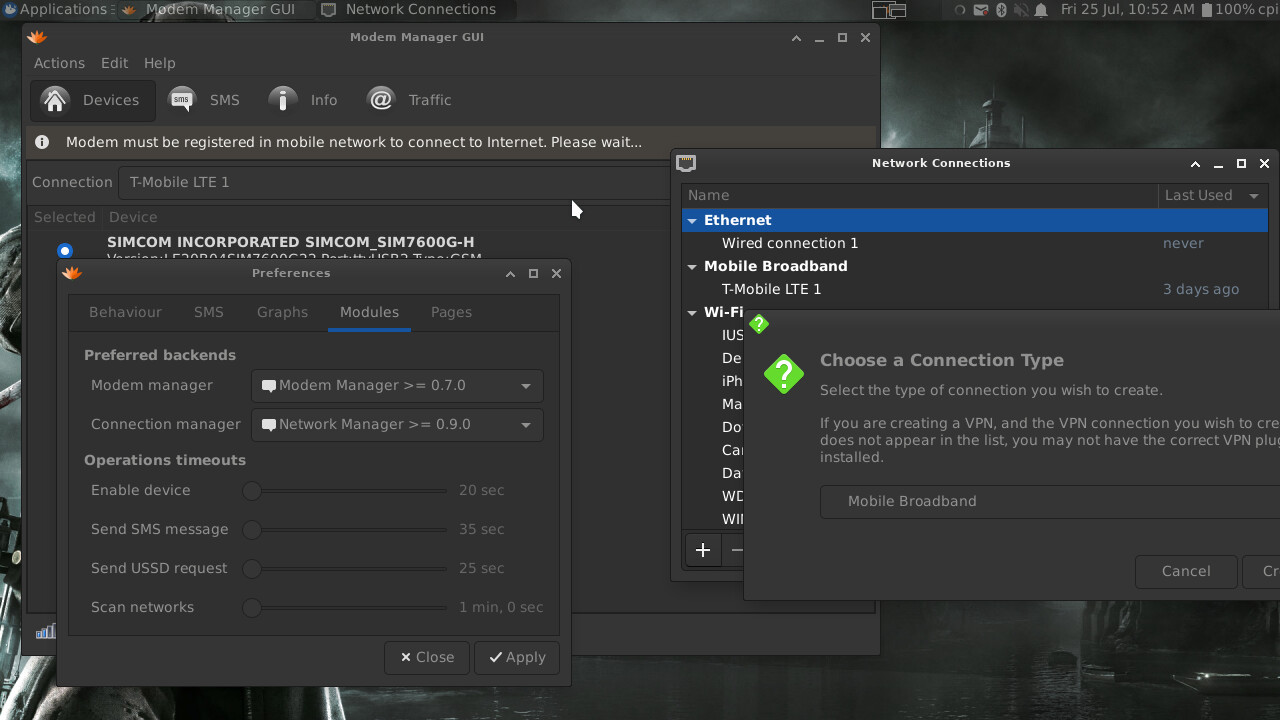Click the Name column header
This screenshot has width=1280, height=720.
[920, 195]
